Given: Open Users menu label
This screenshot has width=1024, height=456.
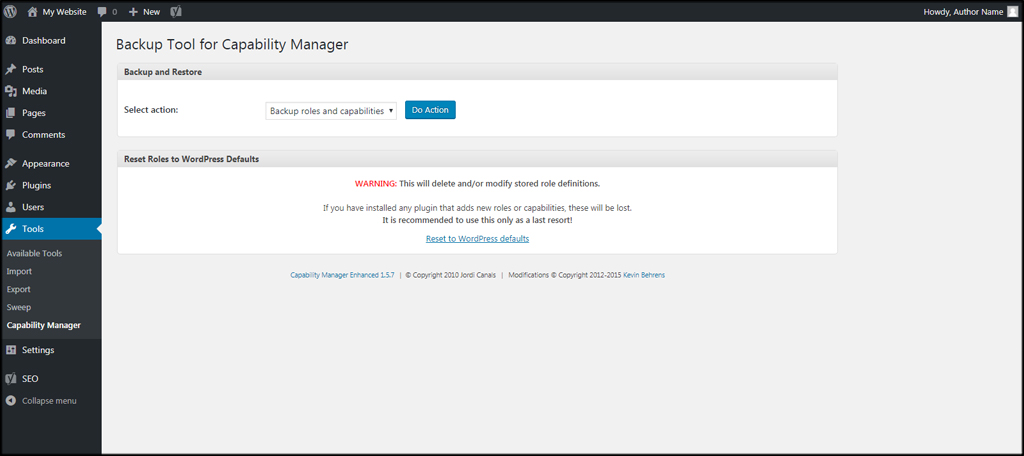Looking at the screenshot, I should [x=33, y=207].
